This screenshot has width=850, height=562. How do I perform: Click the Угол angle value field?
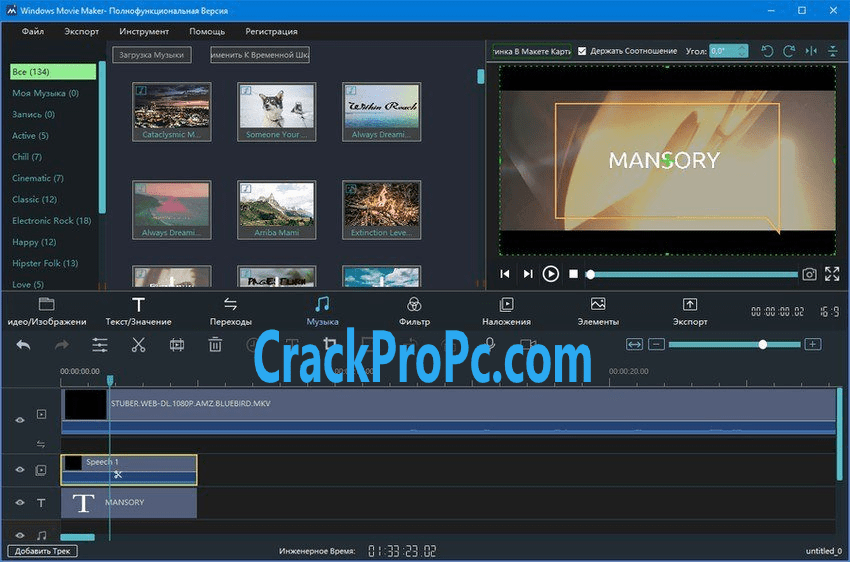[724, 51]
